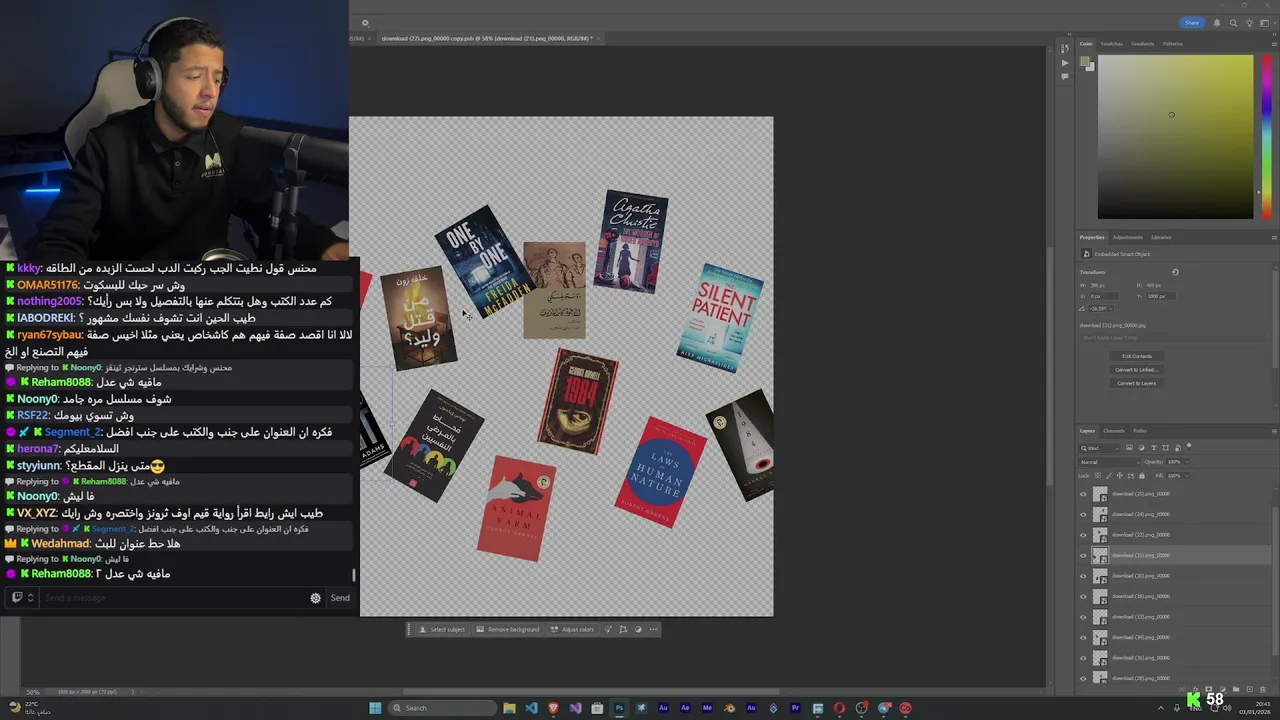Open Photoshop from the Windows taskbar

pyautogui.click(x=619, y=708)
